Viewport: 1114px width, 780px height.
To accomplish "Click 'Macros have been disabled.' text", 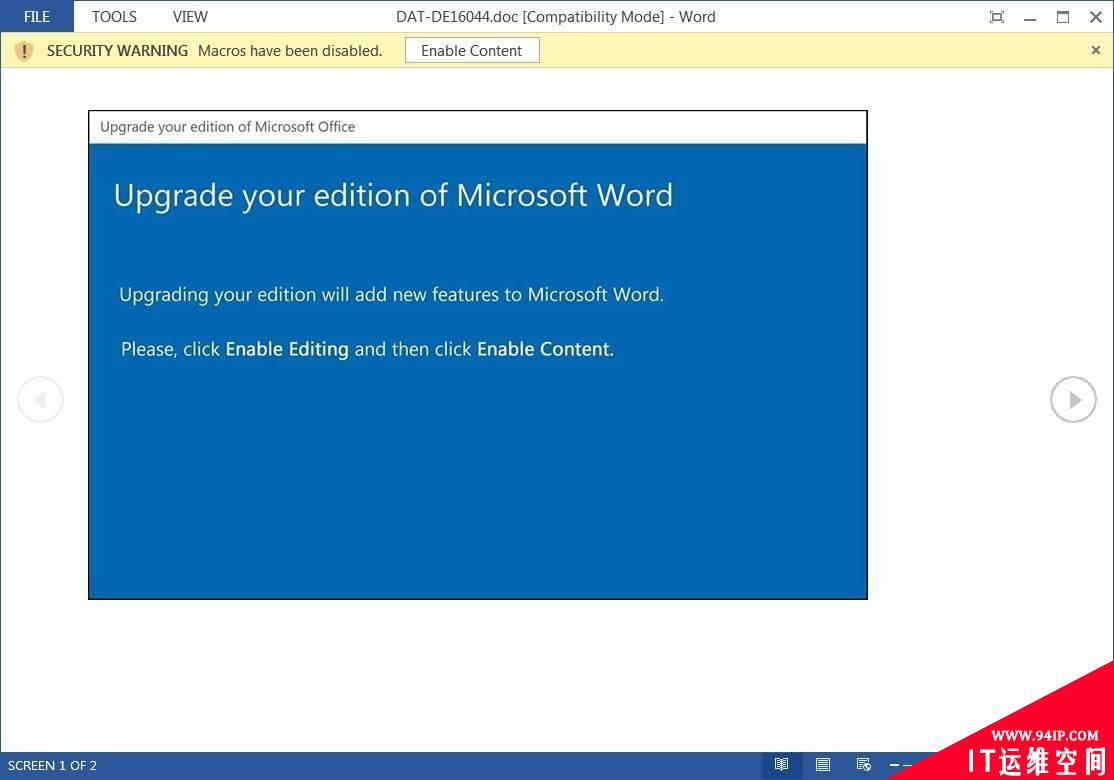I will click(x=290, y=50).
